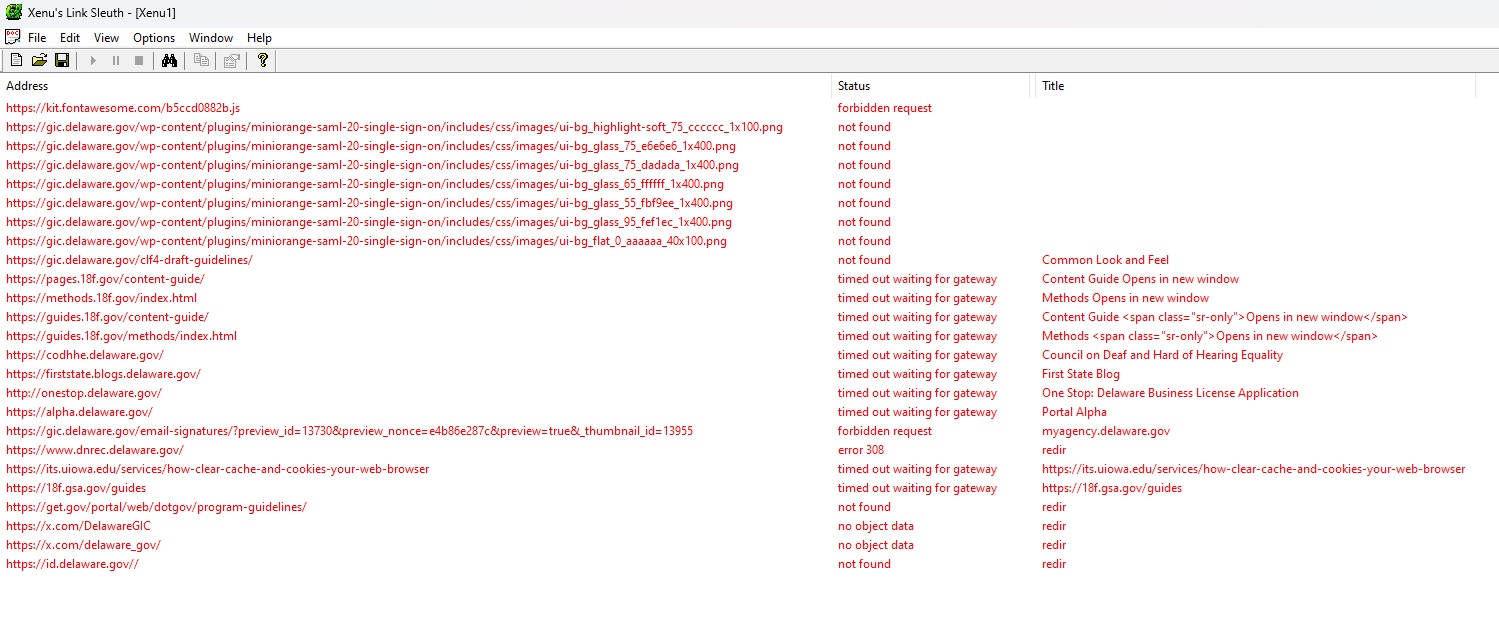
Task: Select the kit.fontawesome.com link row
Action: [x=123, y=108]
